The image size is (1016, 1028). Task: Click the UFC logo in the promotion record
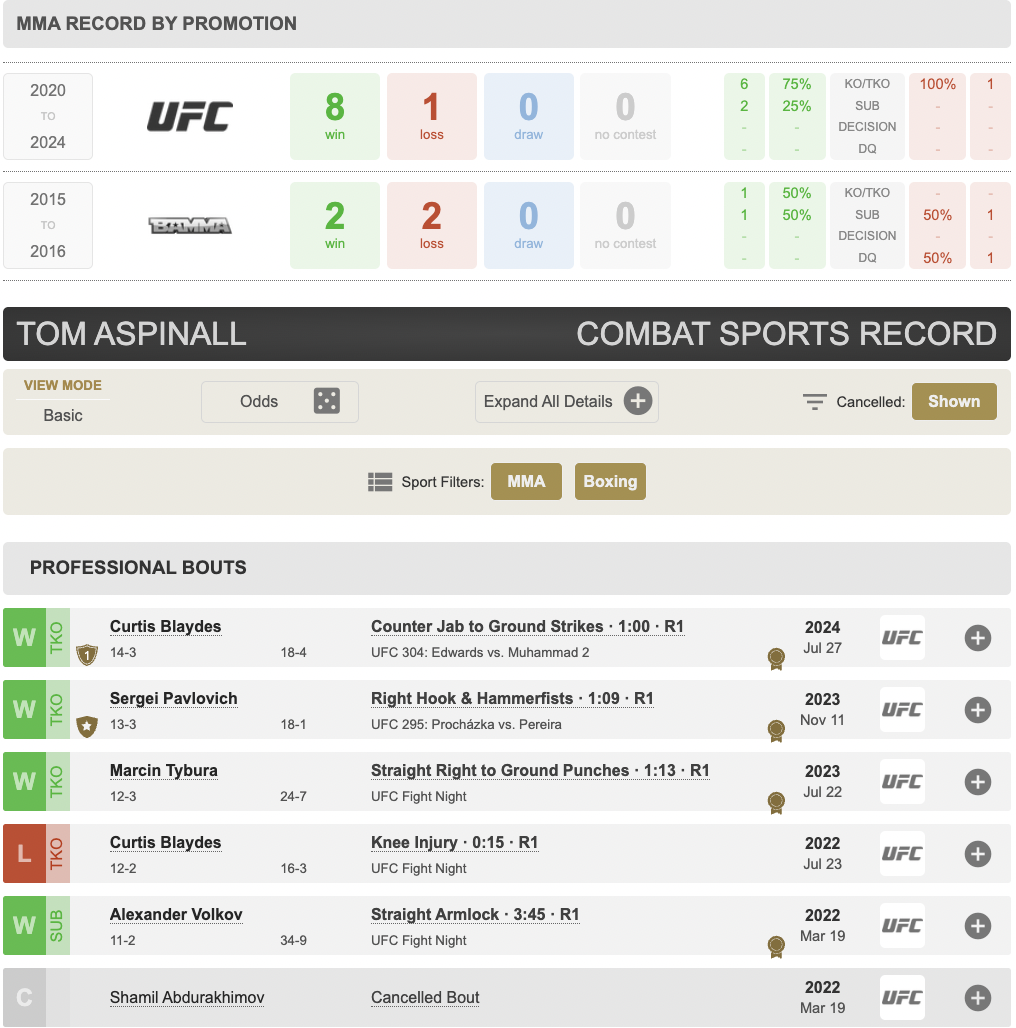pos(189,116)
